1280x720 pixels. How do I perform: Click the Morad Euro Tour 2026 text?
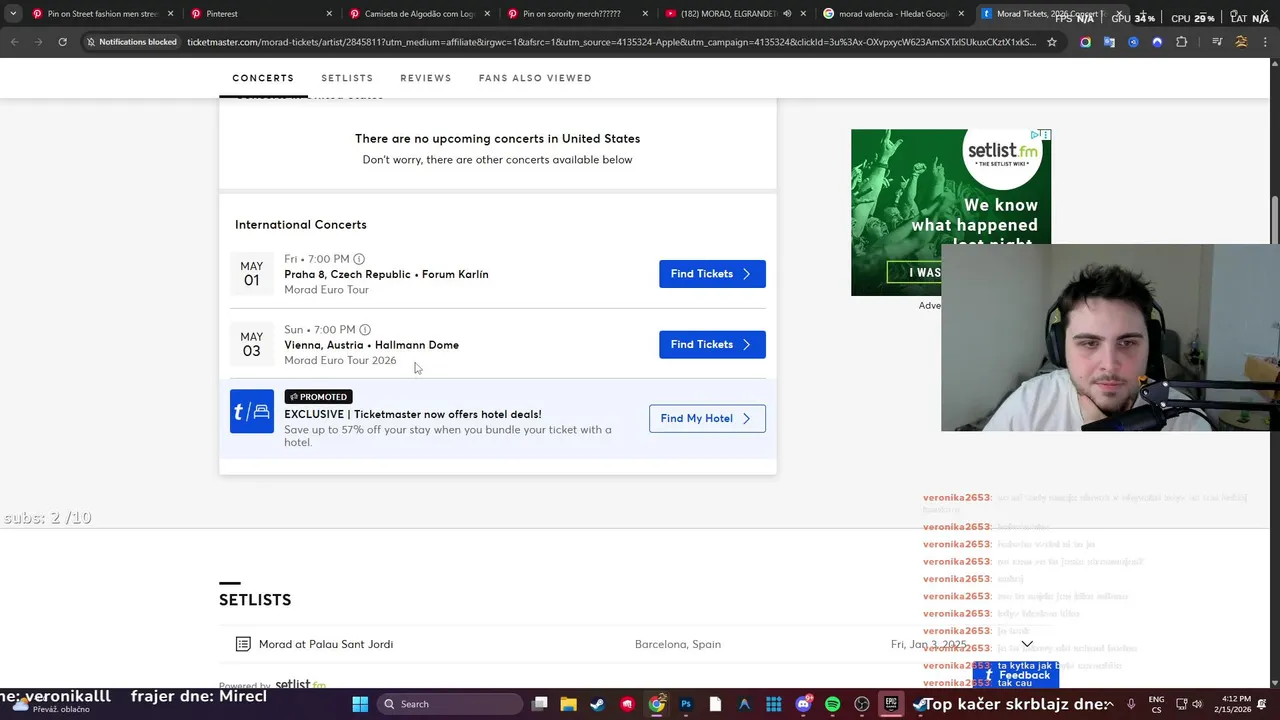click(x=340, y=360)
